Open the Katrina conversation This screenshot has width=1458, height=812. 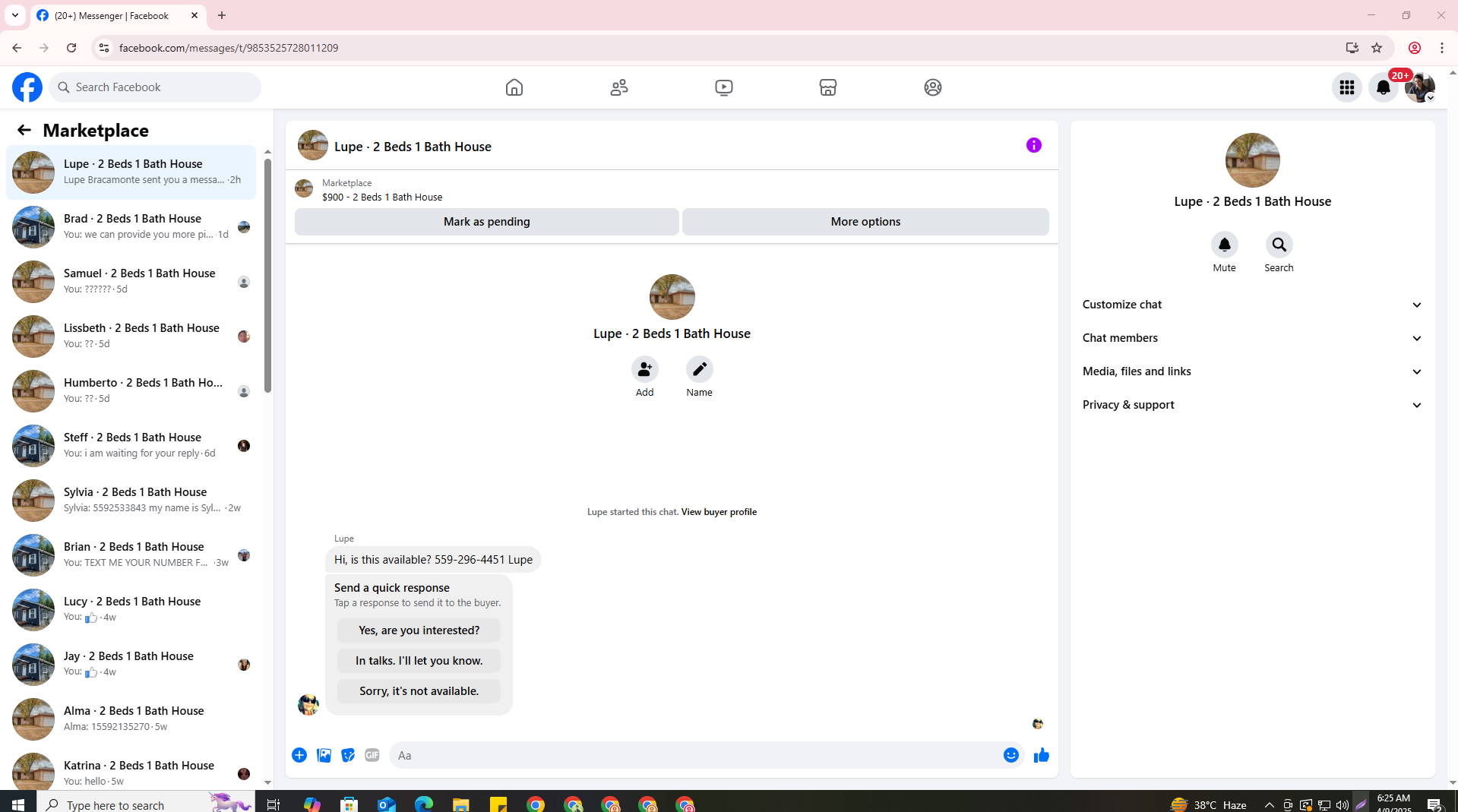pos(131,768)
